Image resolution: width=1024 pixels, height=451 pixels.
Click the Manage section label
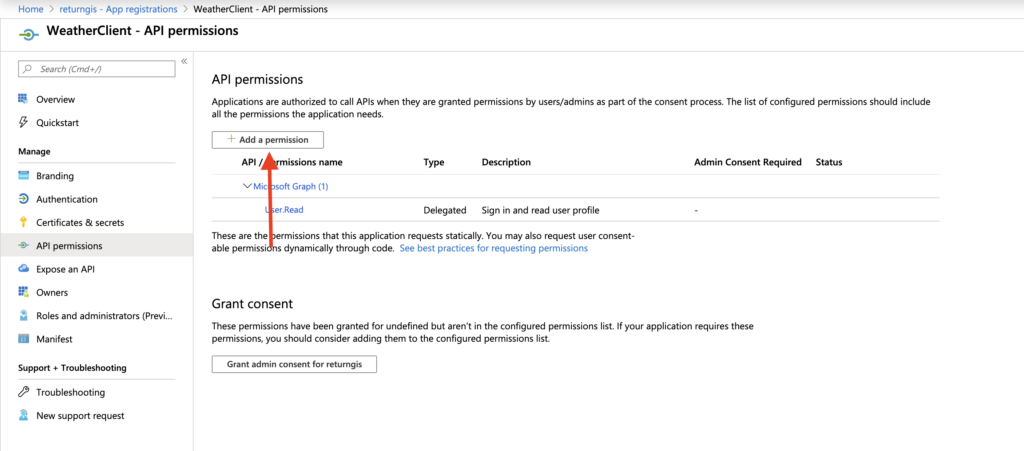click(34, 151)
